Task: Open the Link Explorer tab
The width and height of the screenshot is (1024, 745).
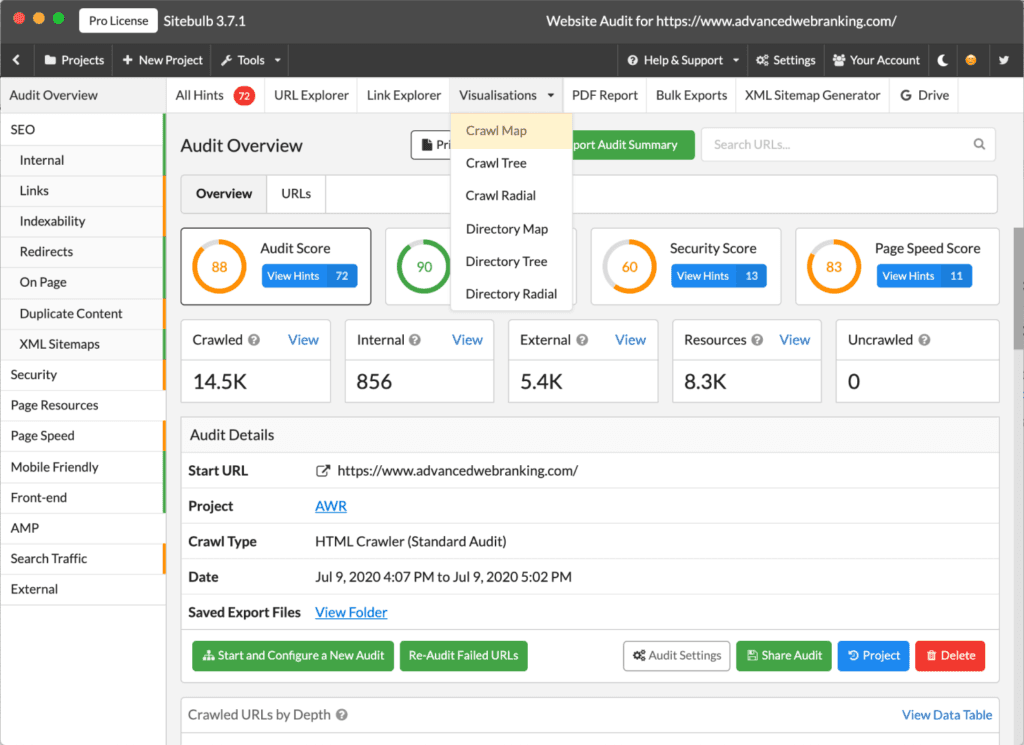Action: point(404,95)
